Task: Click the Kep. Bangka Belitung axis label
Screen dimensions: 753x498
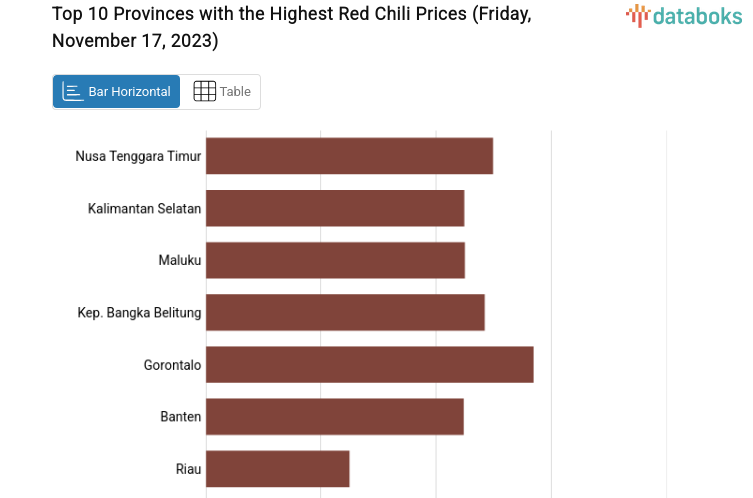Action: (139, 312)
